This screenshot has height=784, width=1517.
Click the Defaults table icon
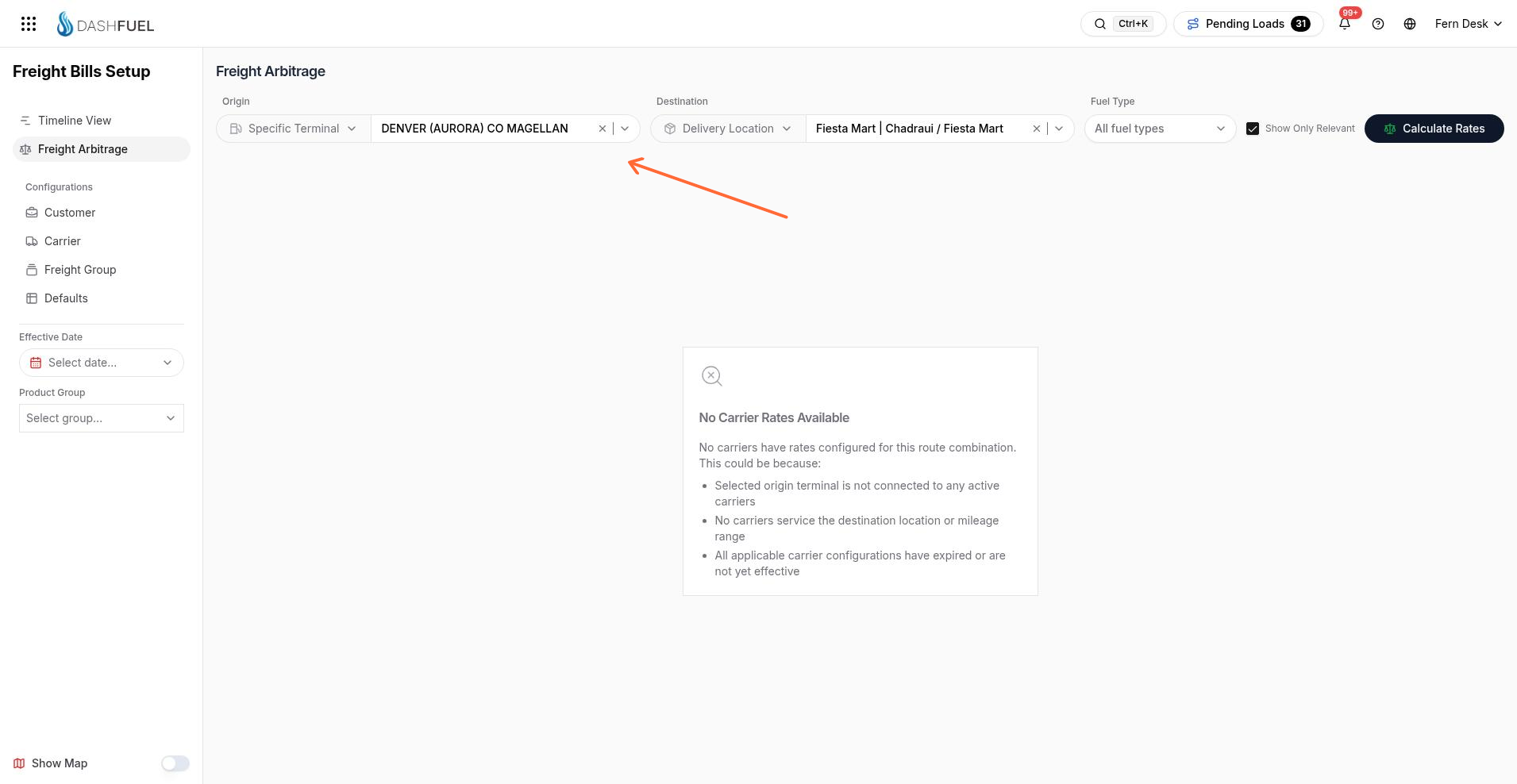32,298
